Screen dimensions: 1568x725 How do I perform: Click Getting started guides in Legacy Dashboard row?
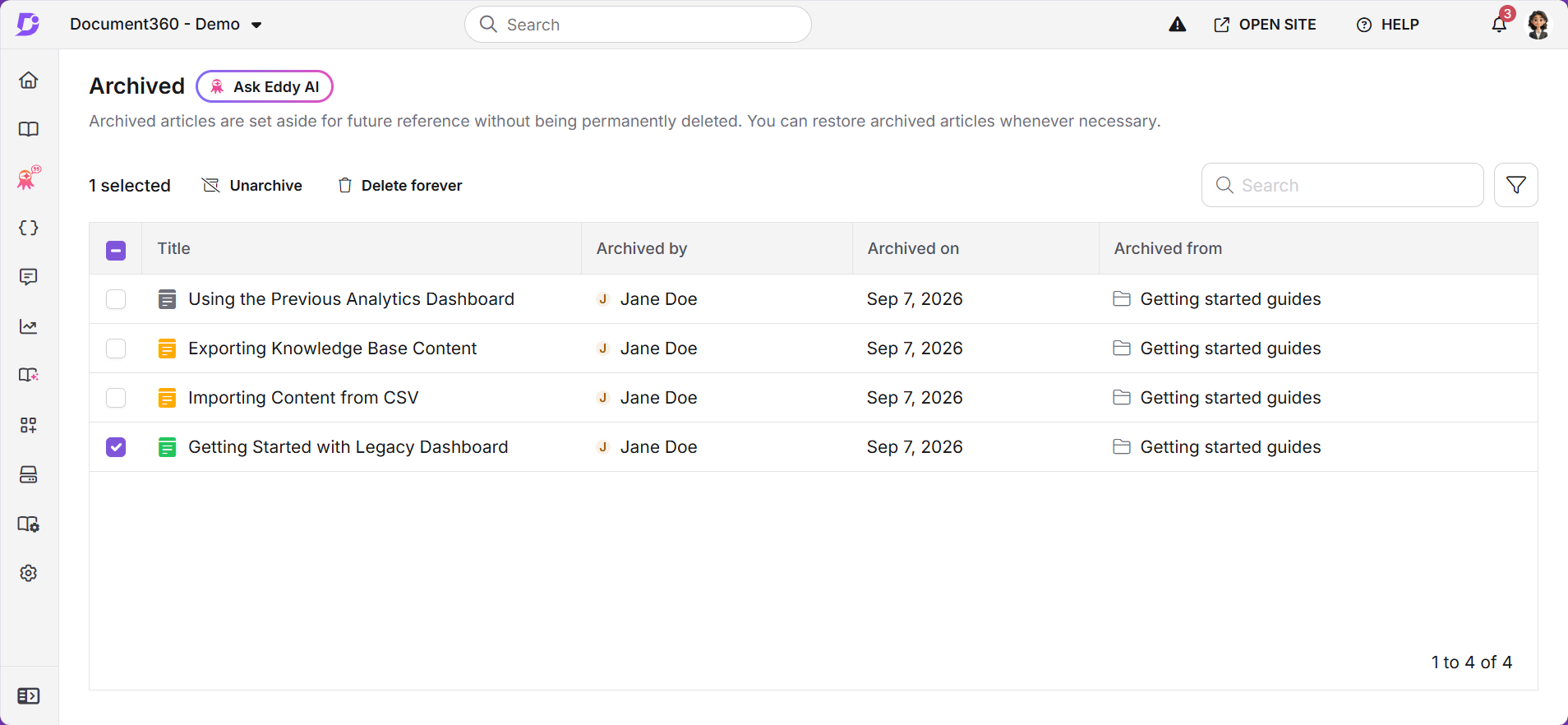(1230, 447)
